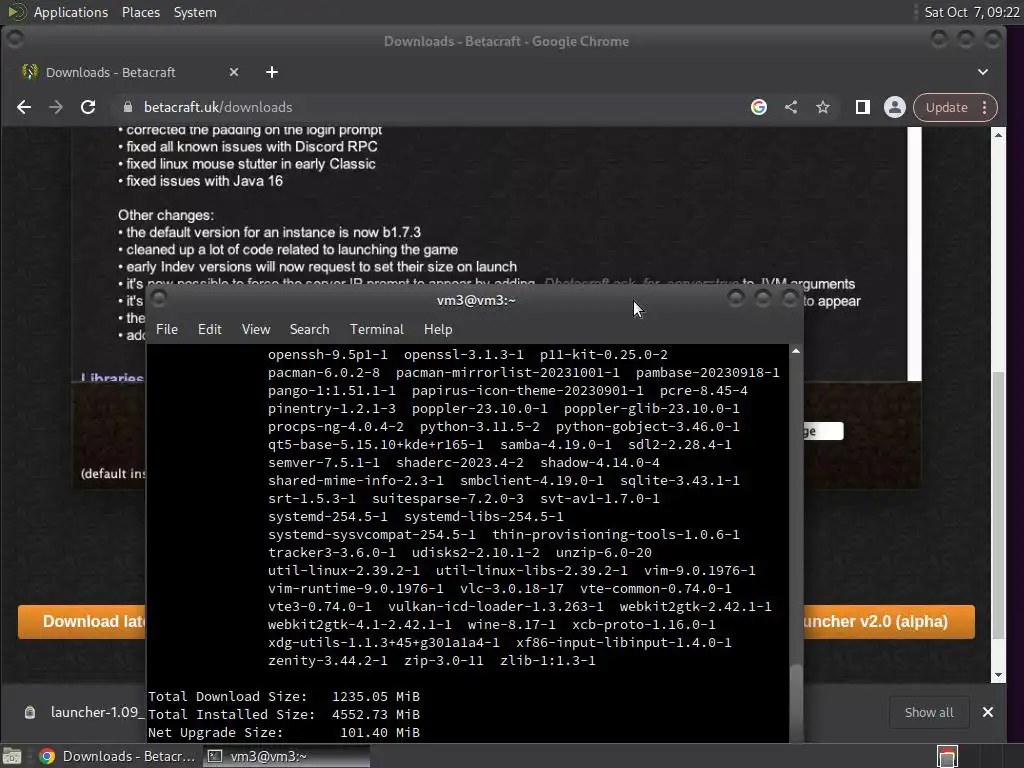
Task: Open the Applications menu in the panel
Action: 71,12
